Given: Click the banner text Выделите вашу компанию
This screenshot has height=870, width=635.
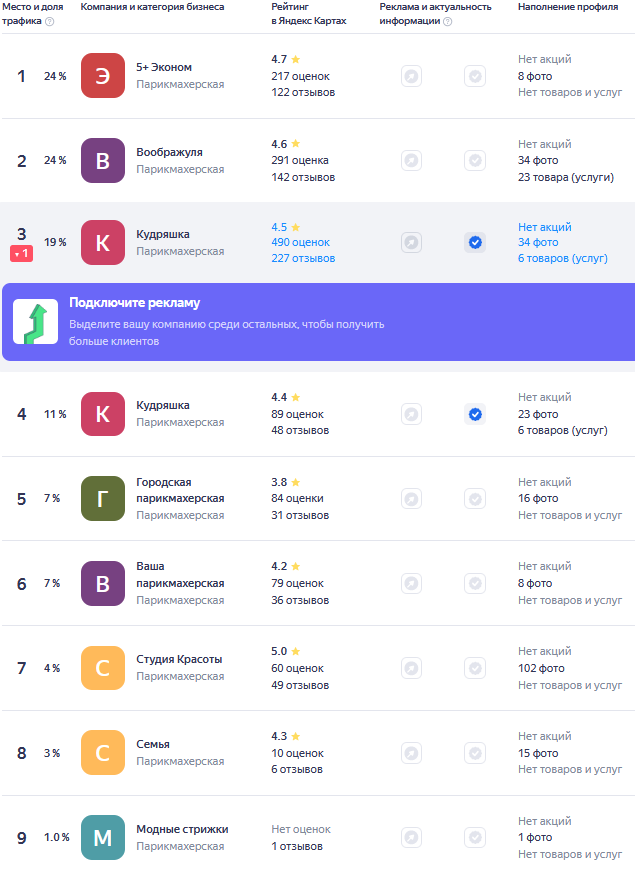Looking at the screenshot, I should (226, 332).
